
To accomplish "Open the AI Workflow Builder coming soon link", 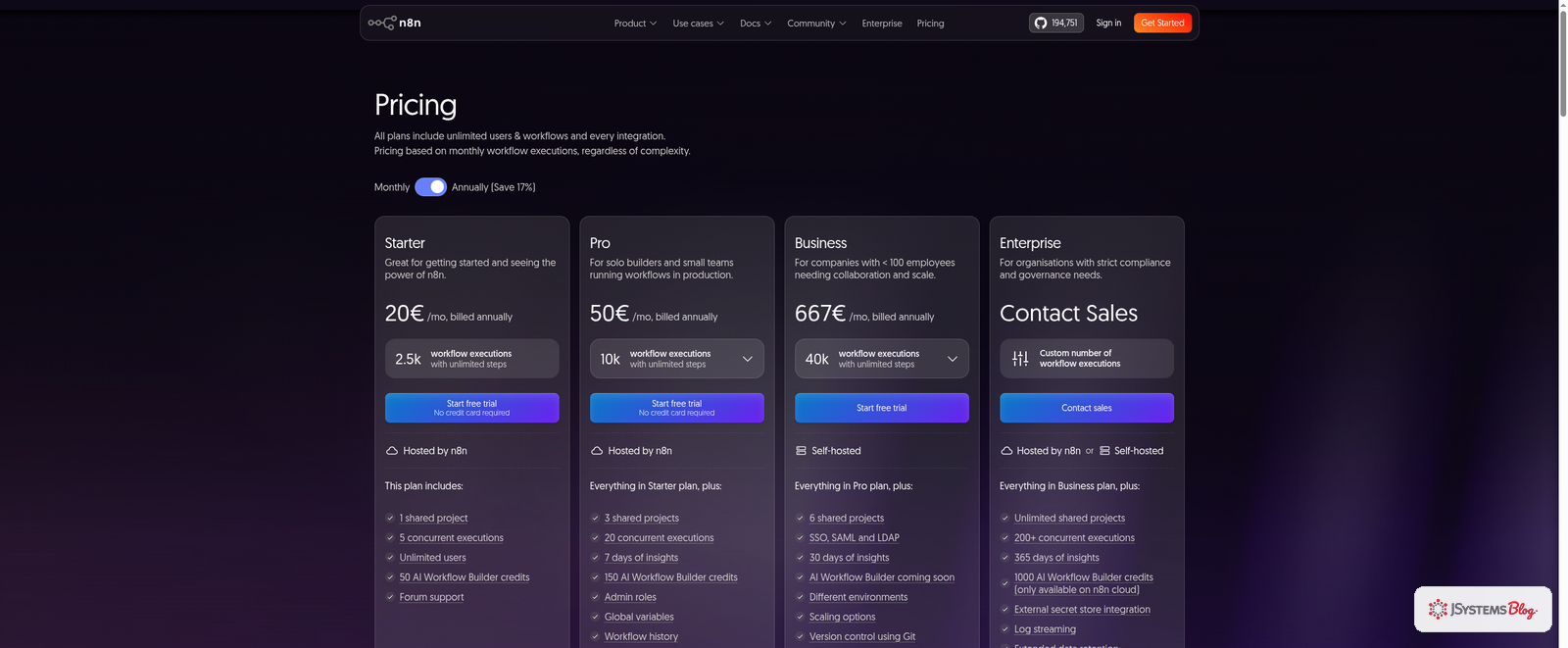I will 882,577.
